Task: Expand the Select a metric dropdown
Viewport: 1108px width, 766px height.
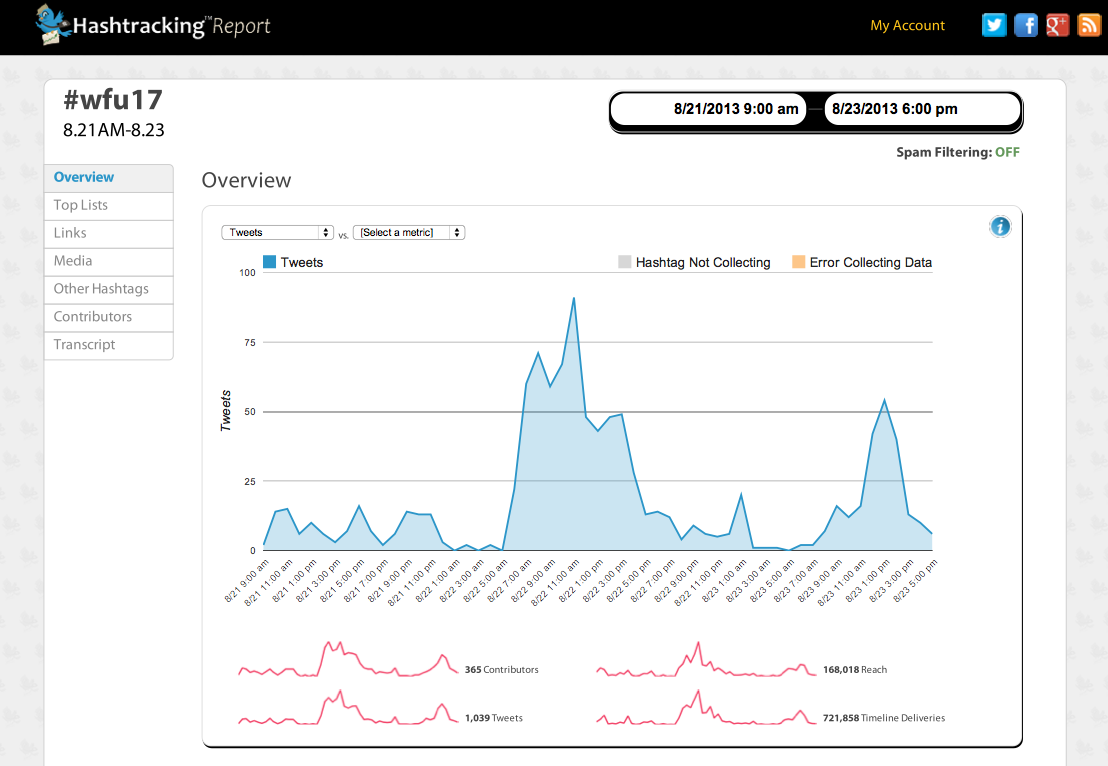Action: [409, 232]
